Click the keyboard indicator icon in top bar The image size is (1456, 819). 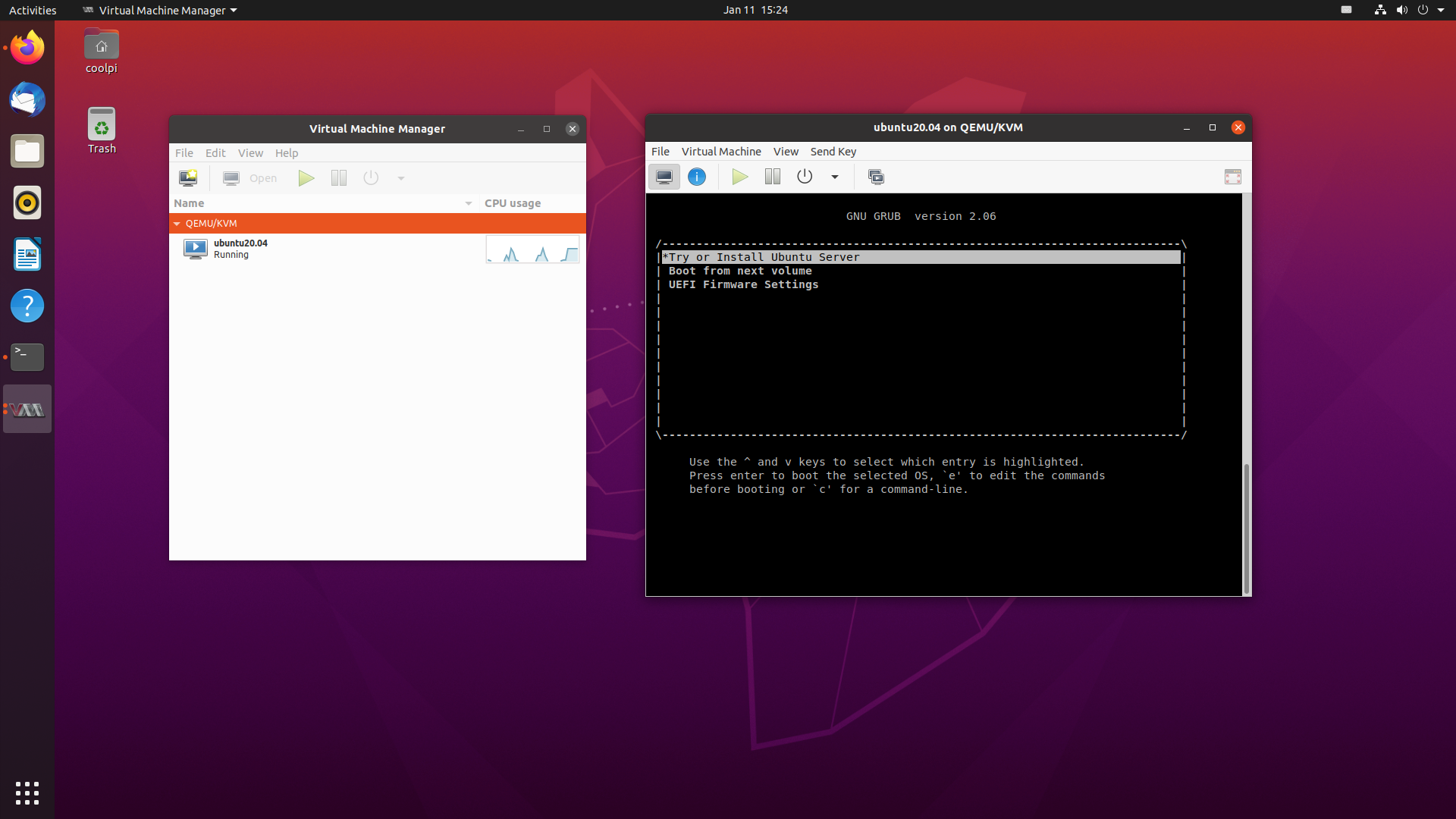[1347, 10]
